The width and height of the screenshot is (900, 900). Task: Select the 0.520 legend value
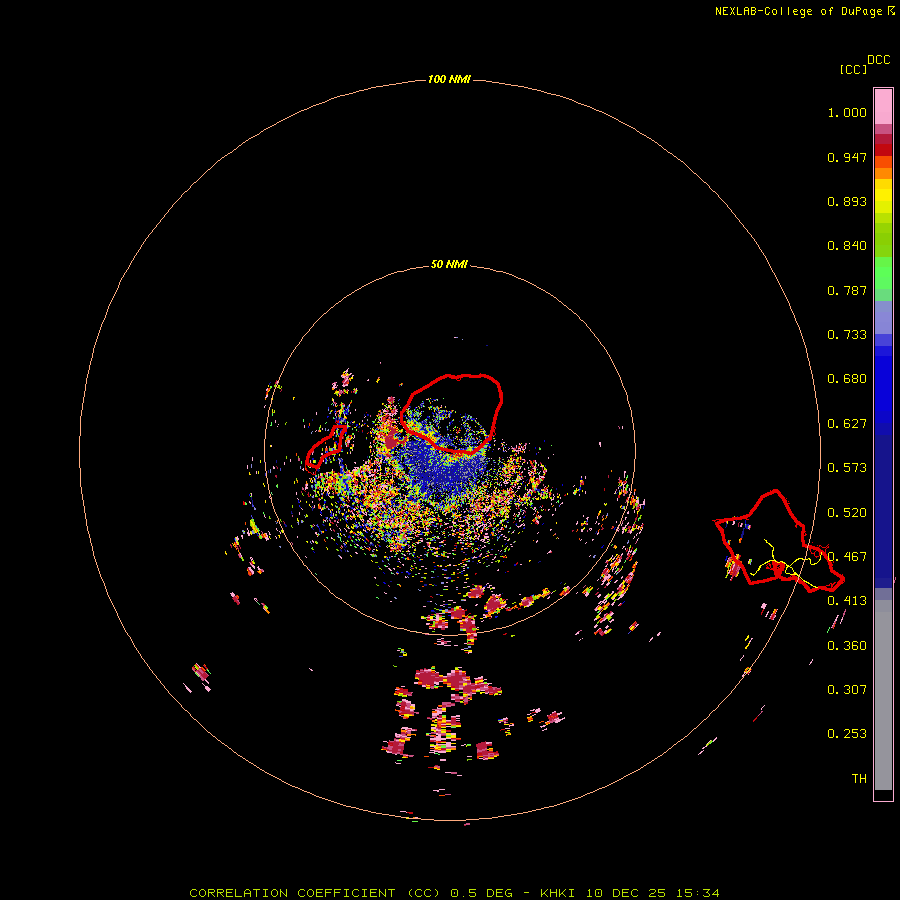[847, 513]
